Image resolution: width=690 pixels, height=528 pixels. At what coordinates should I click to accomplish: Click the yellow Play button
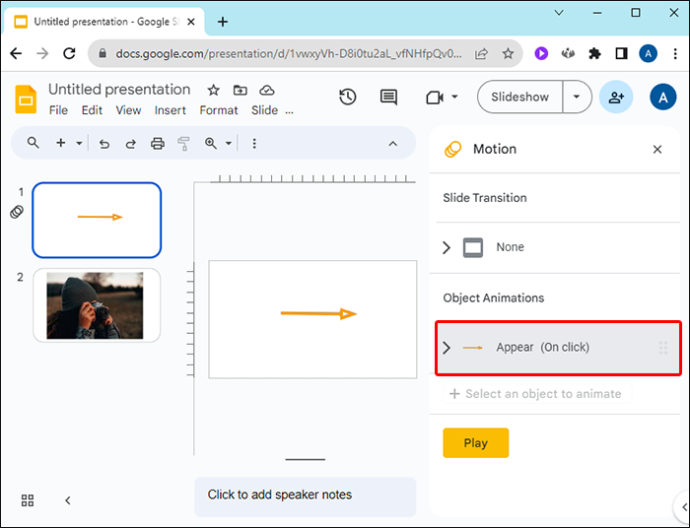476,443
